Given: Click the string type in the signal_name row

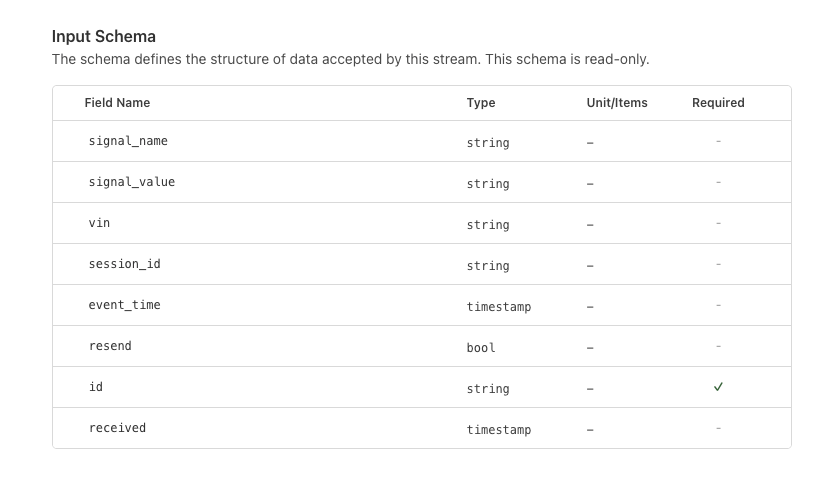Looking at the screenshot, I should (x=488, y=143).
